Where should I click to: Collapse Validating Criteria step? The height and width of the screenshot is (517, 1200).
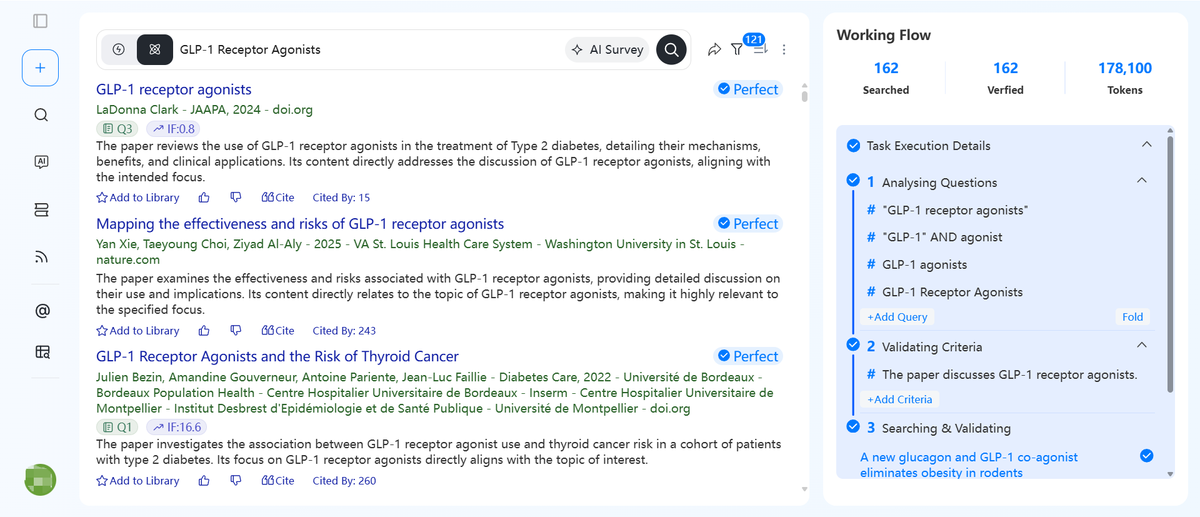pyautogui.click(x=1141, y=346)
